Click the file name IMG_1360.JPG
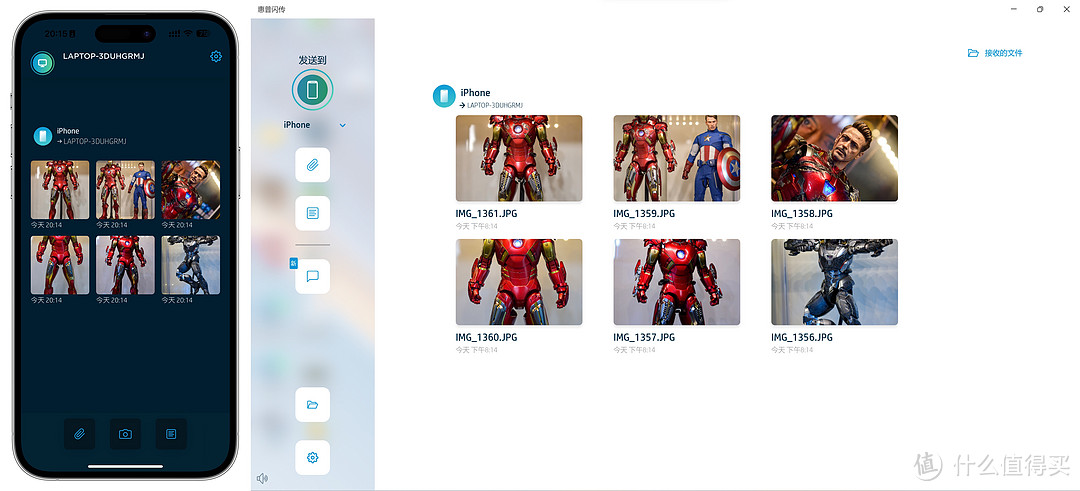This screenshot has width=1080, height=491. (486, 337)
